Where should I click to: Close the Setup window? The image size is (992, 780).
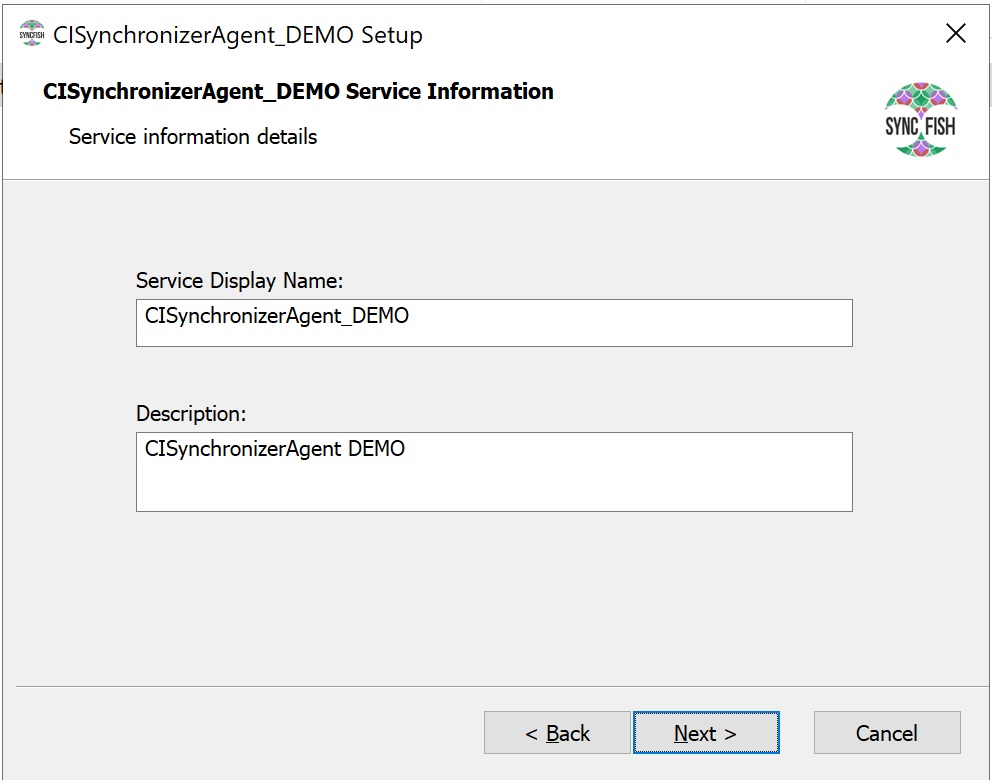955,33
